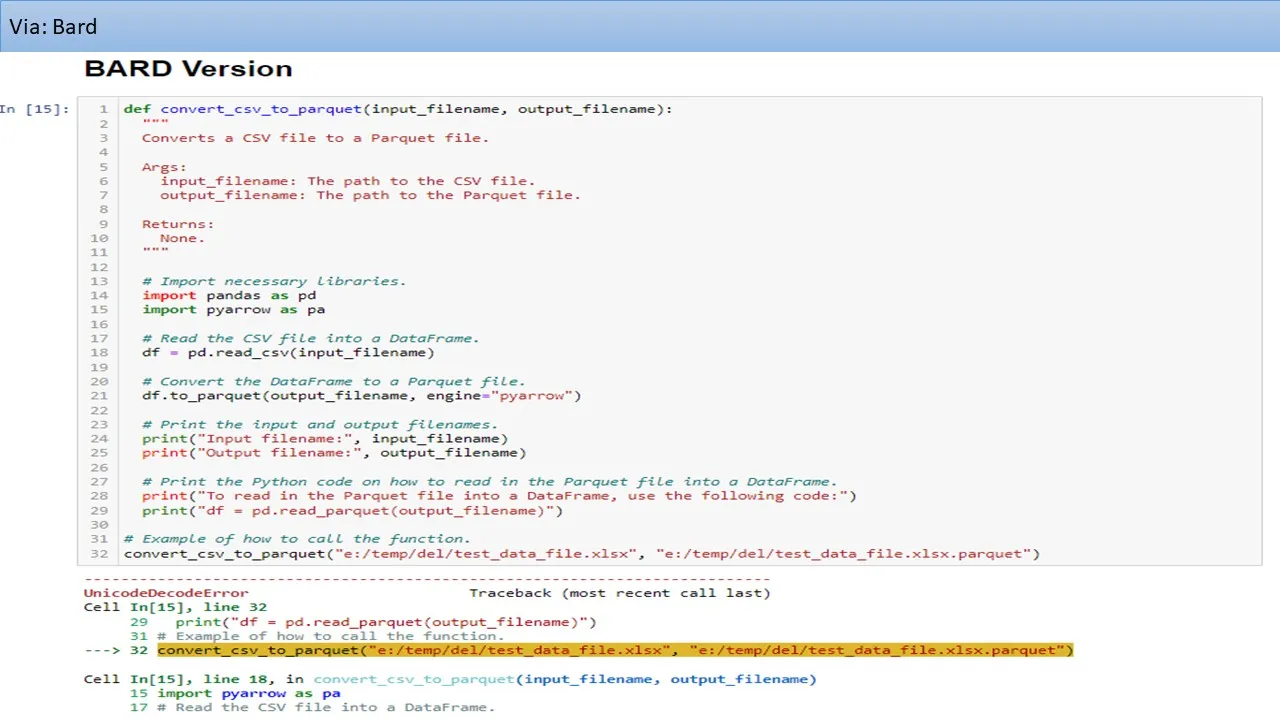Image resolution: width=1280 pixels, height=720 pixels.
Task: Click 'Converts a CSV file to a Parquet file.'
Action: (x=315, y=138)
